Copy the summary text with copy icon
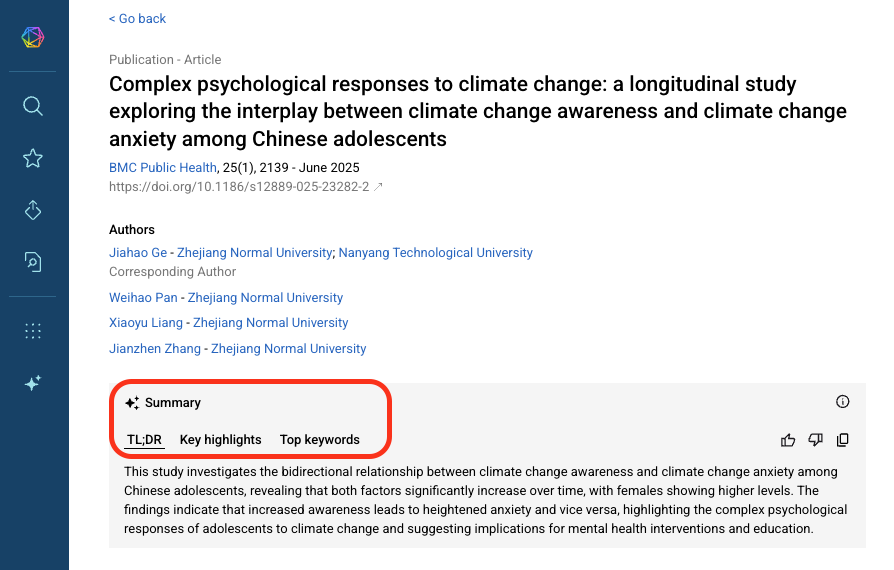894x570 pixels. tap(842, 440)
